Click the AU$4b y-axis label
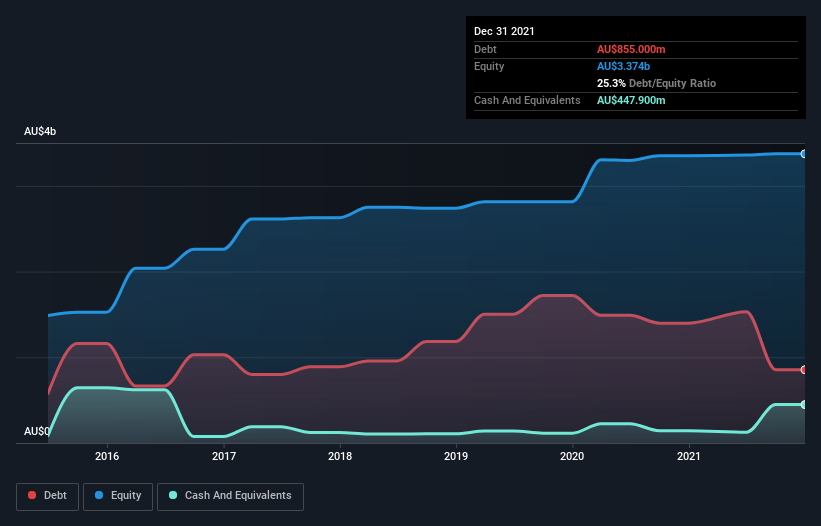This screenshot has width=821, height=526. point(40,131)
